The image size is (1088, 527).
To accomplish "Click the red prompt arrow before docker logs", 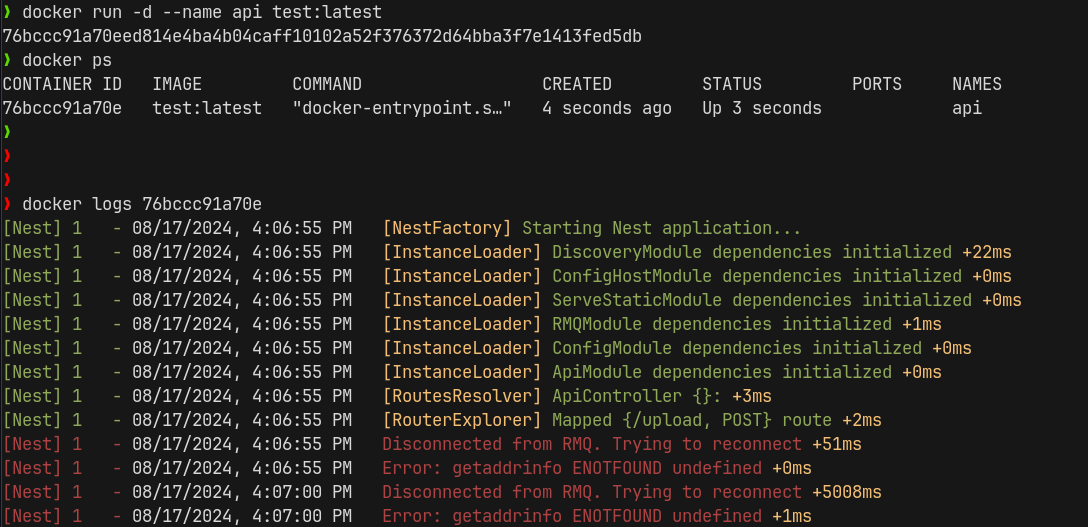I will tap(7, 204).
